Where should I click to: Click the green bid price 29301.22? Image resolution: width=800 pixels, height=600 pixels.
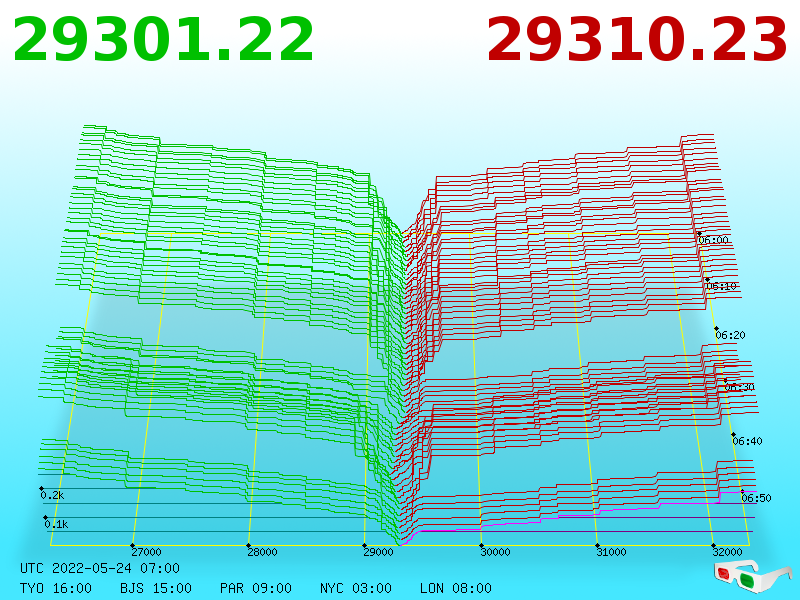(x=163, y=40)
